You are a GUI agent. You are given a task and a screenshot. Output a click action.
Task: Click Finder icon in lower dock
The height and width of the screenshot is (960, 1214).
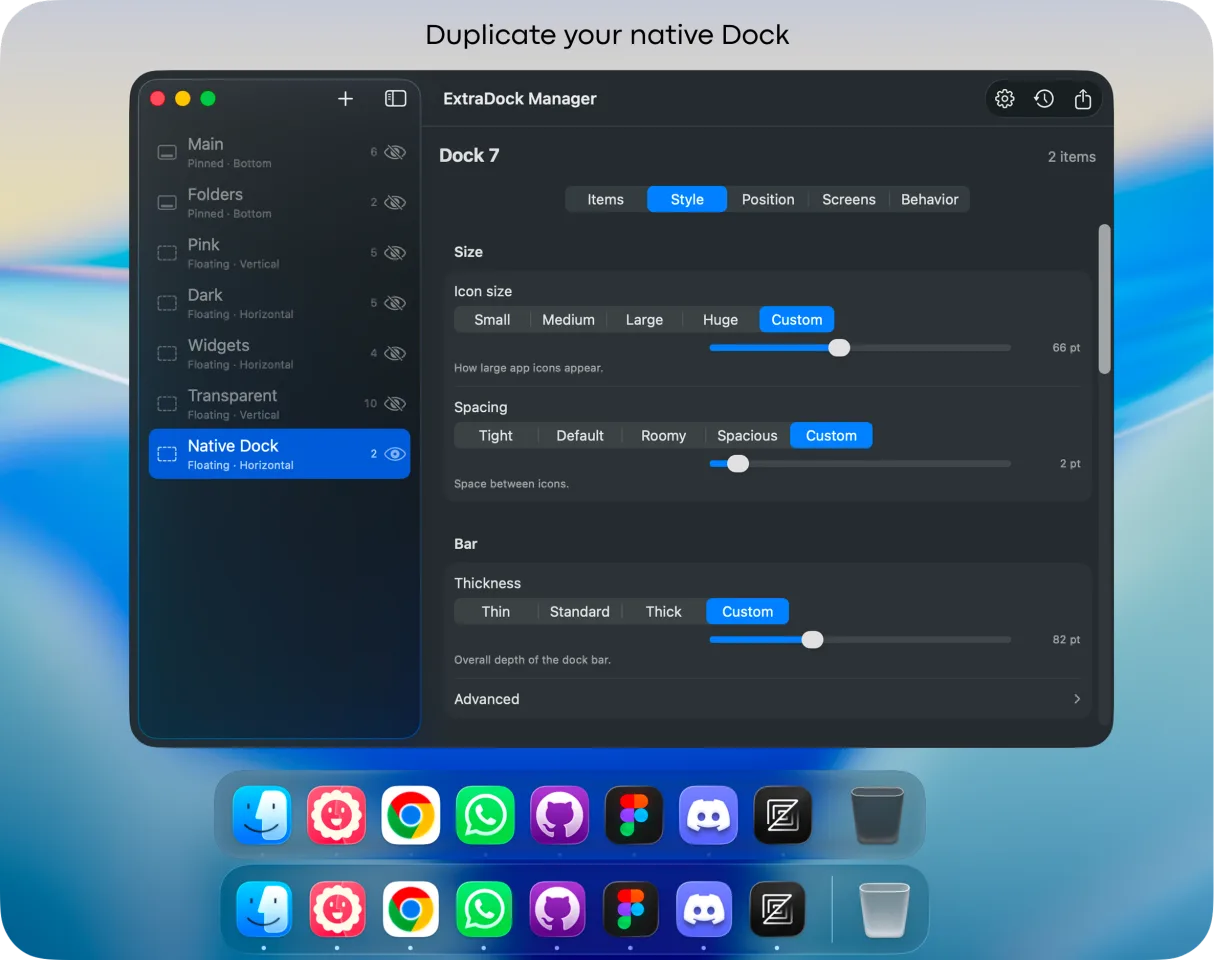click(264, 909)
